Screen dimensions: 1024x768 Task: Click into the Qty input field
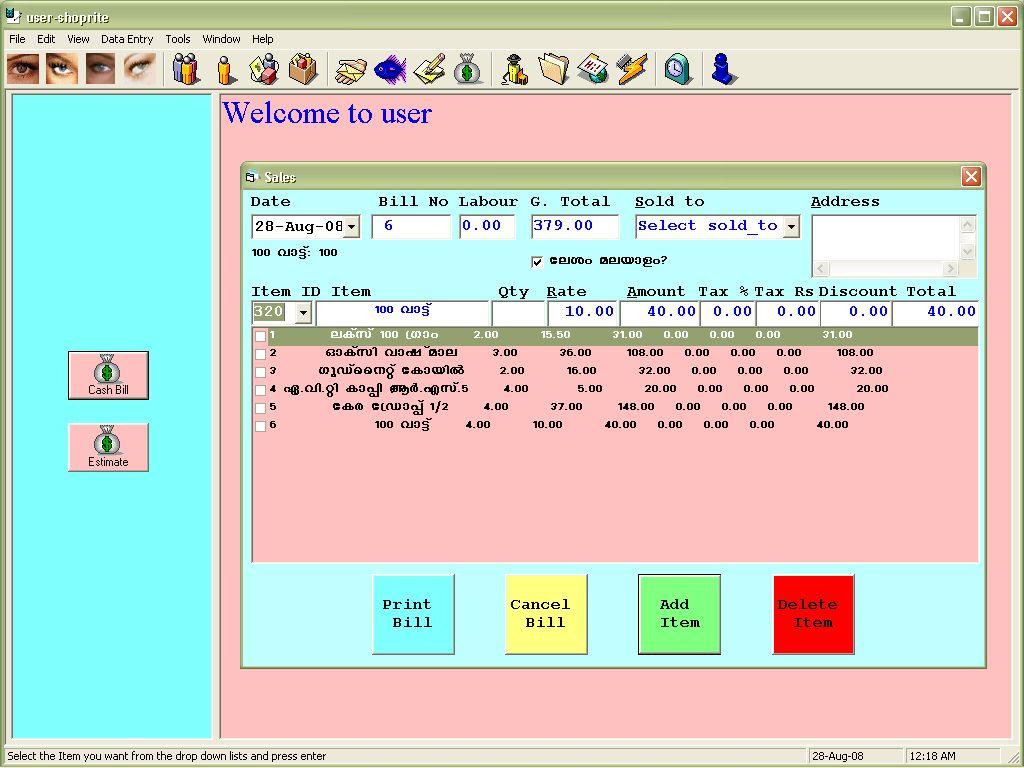[x=518, y=313]
